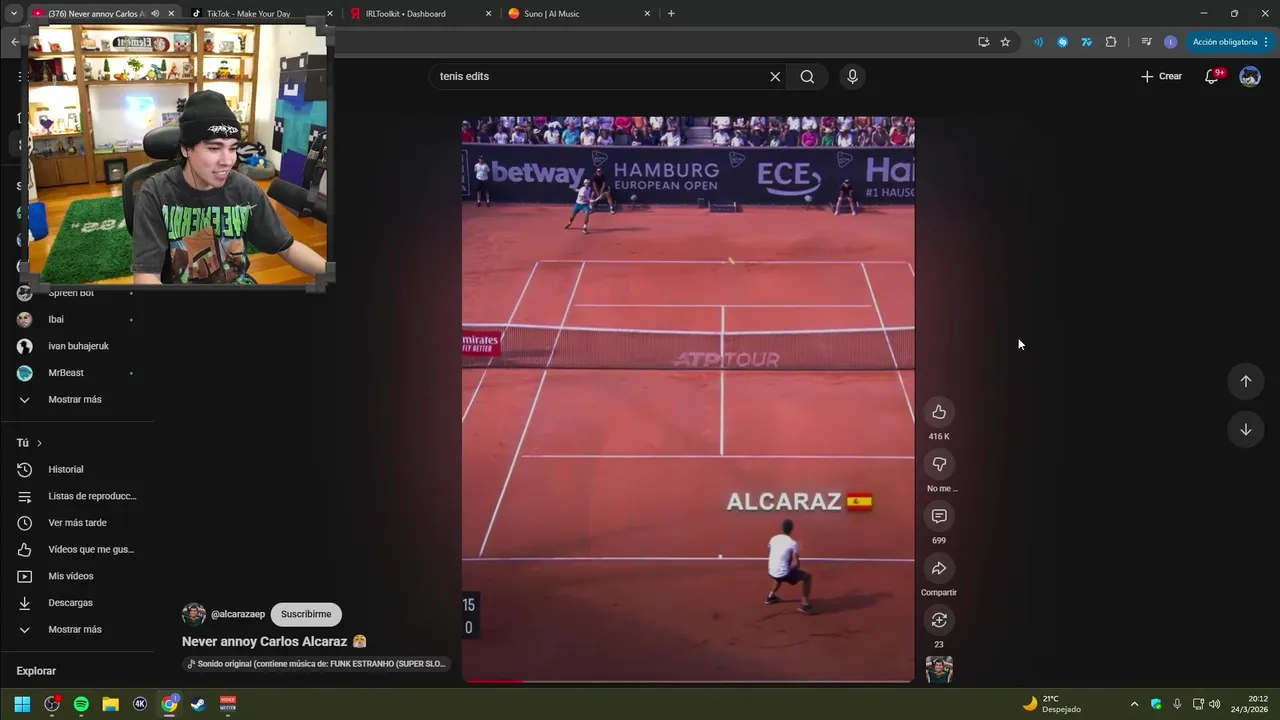Open the @alcarazaep channel link
Viewport: 1280px width, 720px height.
pyautogui.click(x=238, y=614)
